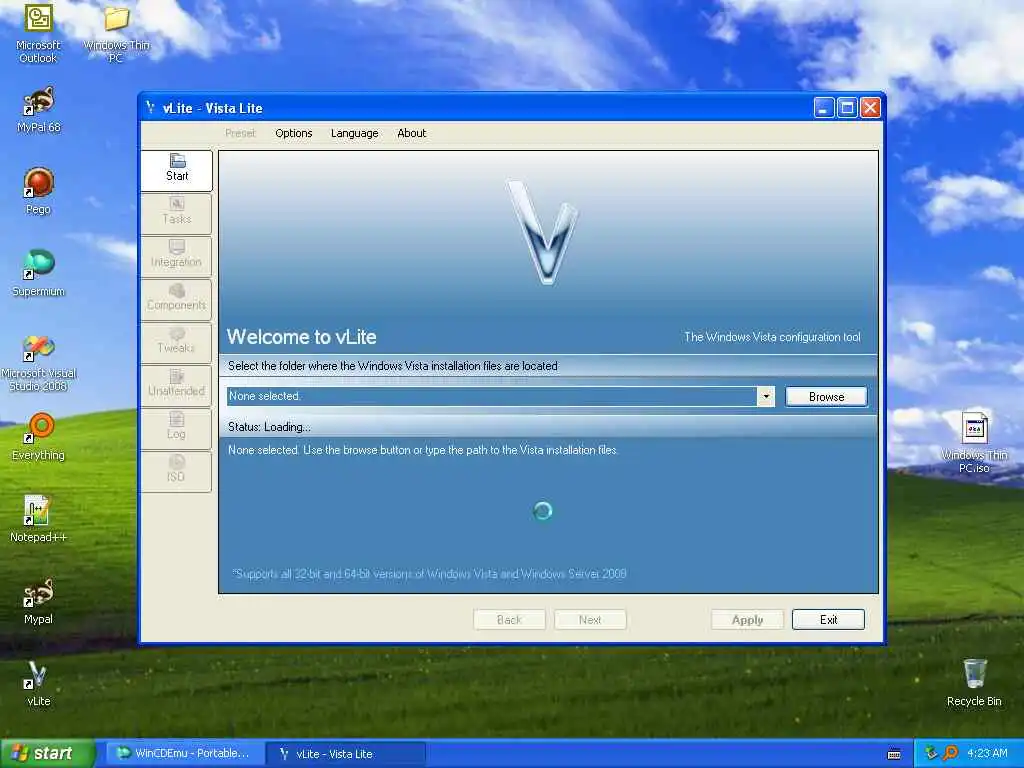
Task: Click the Welcome to vLite heading
Action: click(302, 337)
